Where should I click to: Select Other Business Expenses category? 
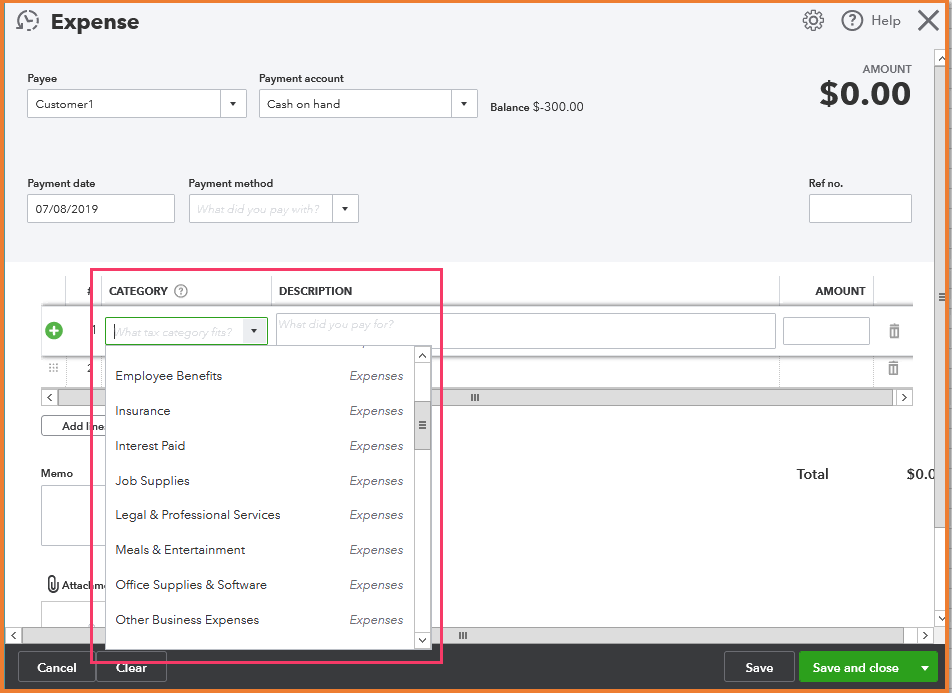pos(259,620)
